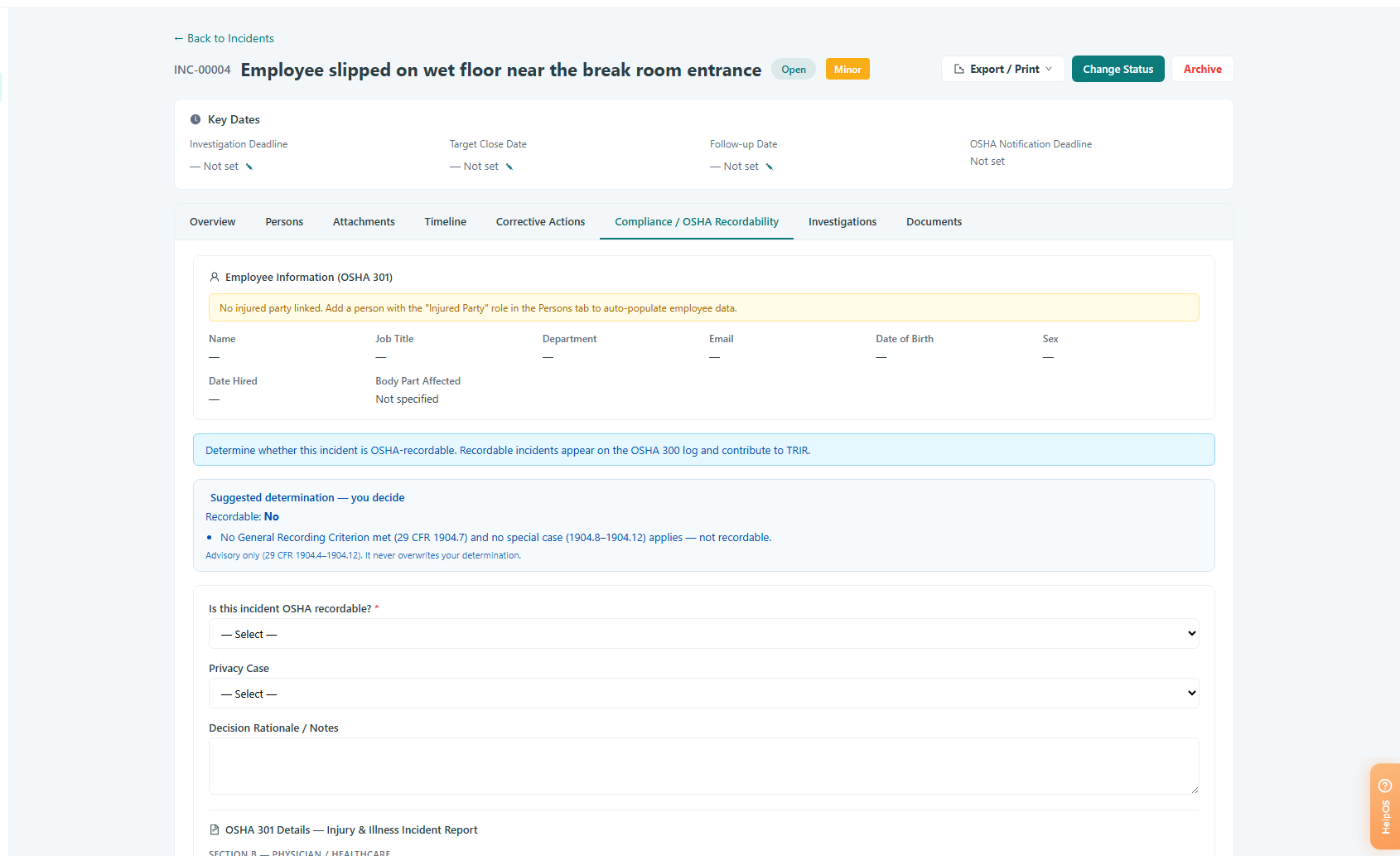Click the Minor severity badge
This screenshot has width=1400, height=856.
[847, 70]
